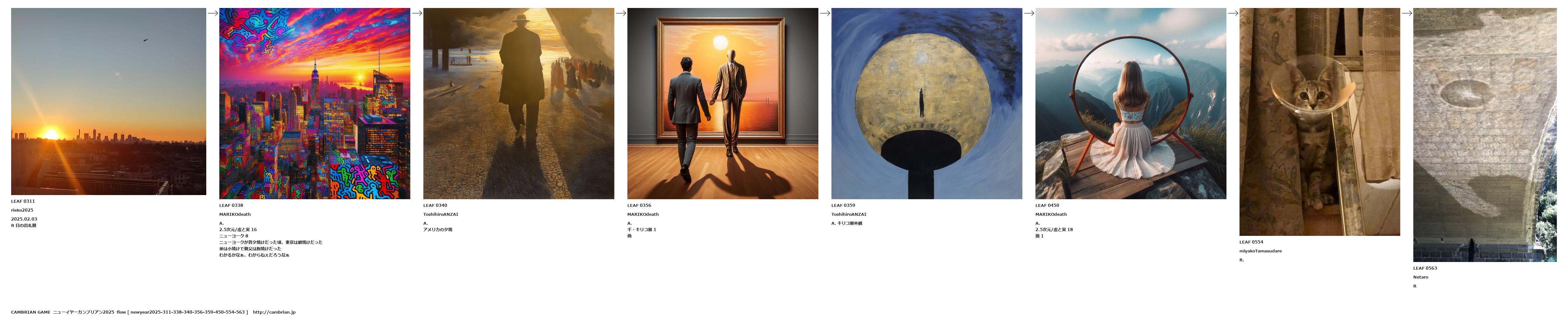The height and width of the screenshot is (320, 1568).
Task: Open the cat wearing cone photo
Action: click(x=1320, y=122)
